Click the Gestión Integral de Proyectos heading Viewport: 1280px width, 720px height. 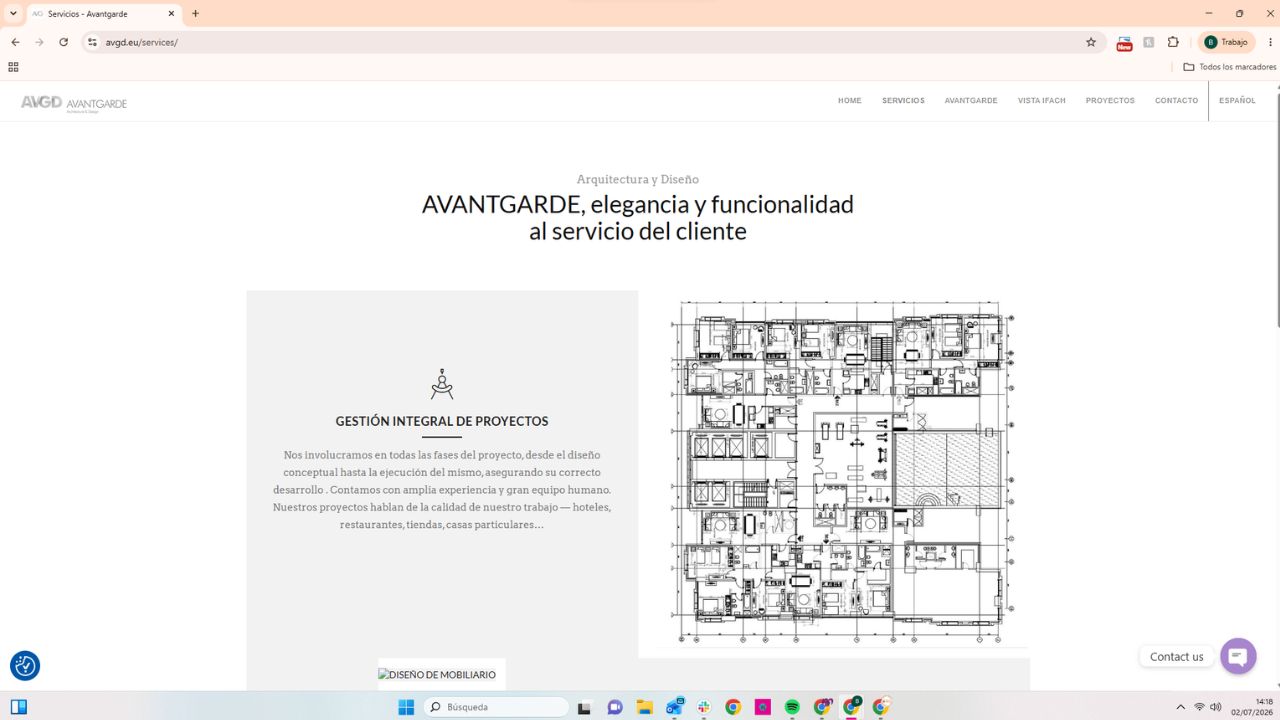pos(442,421)
